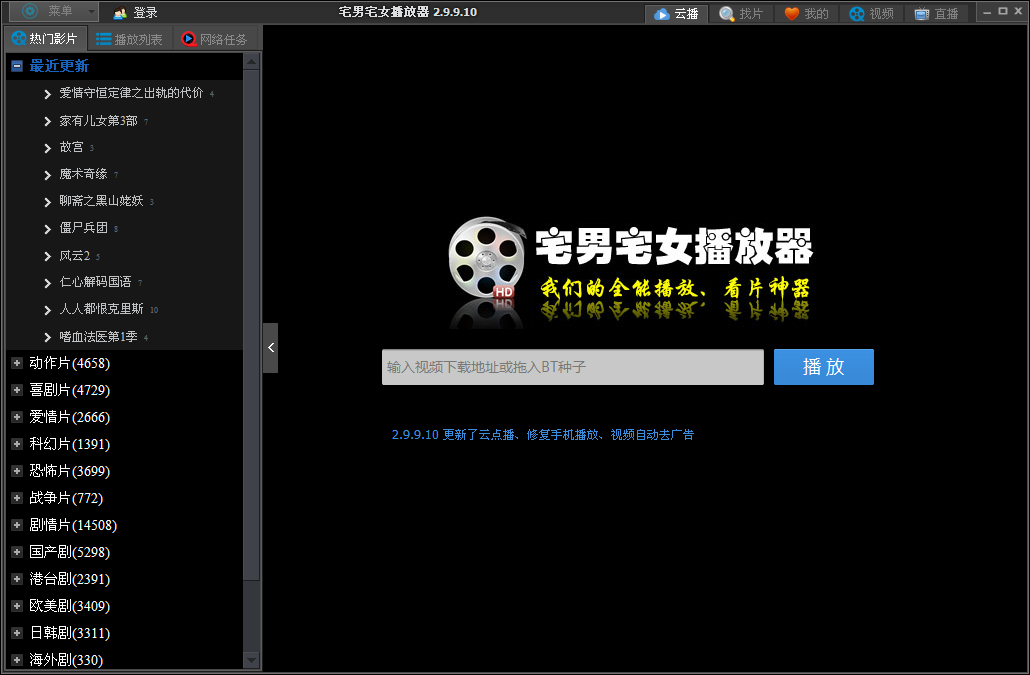Switch to 直播 live TV icon
This screenshot has width=1030, height=675.
[x=921, y=14]
